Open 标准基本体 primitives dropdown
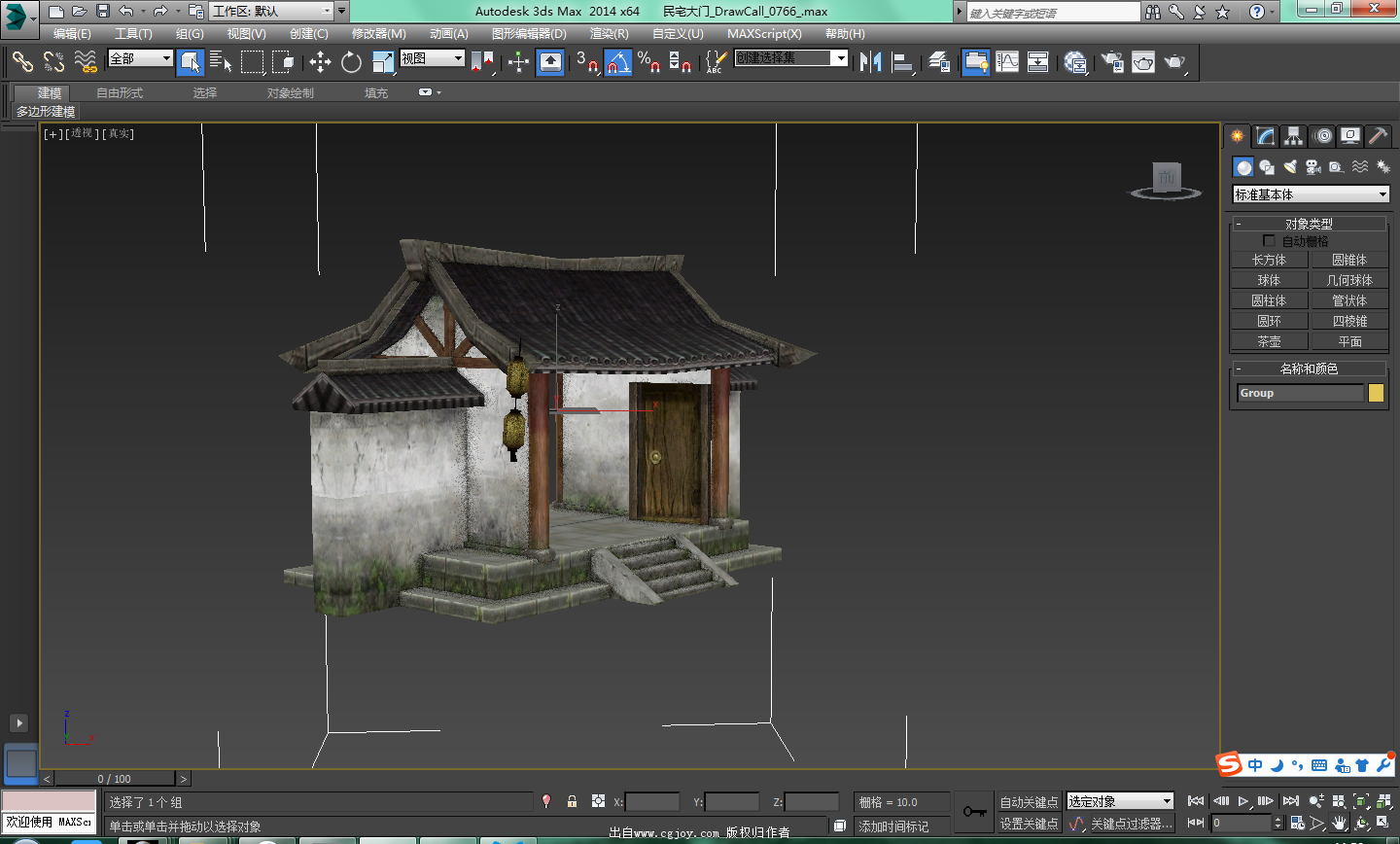This screenshot has width=1400, height=844. point(1311,194)
